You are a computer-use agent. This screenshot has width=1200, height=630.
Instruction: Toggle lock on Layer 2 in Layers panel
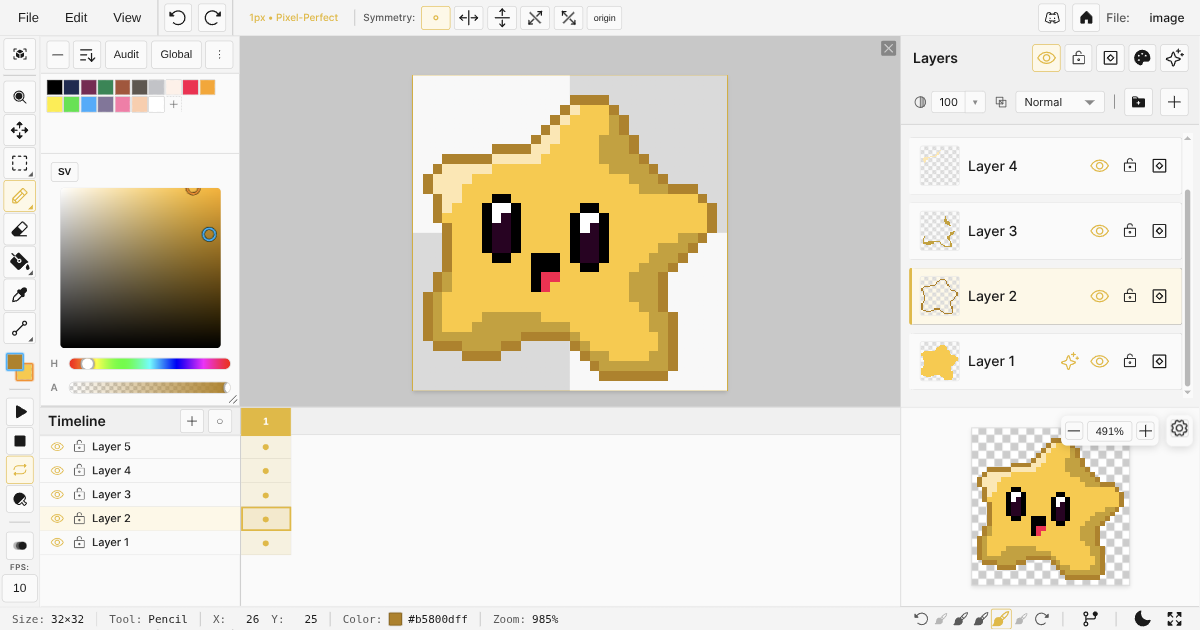[x=1129, y=296]
